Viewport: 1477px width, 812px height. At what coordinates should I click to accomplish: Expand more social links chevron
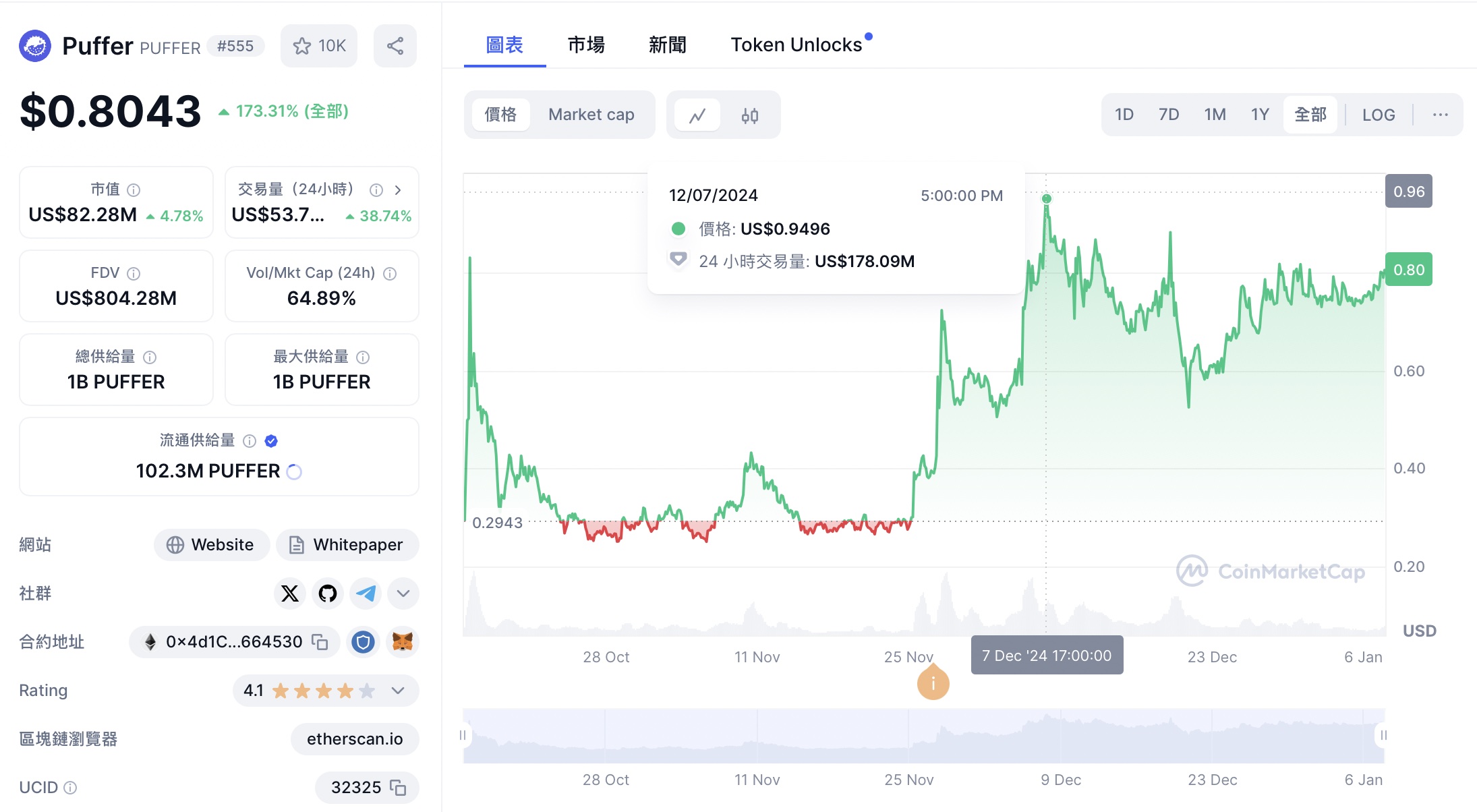403,593
